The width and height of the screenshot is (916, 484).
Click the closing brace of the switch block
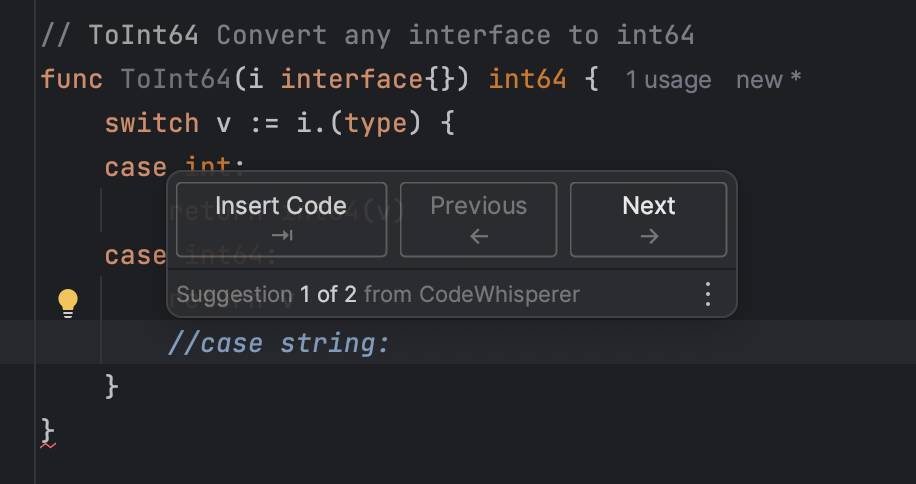pos(112,386)
